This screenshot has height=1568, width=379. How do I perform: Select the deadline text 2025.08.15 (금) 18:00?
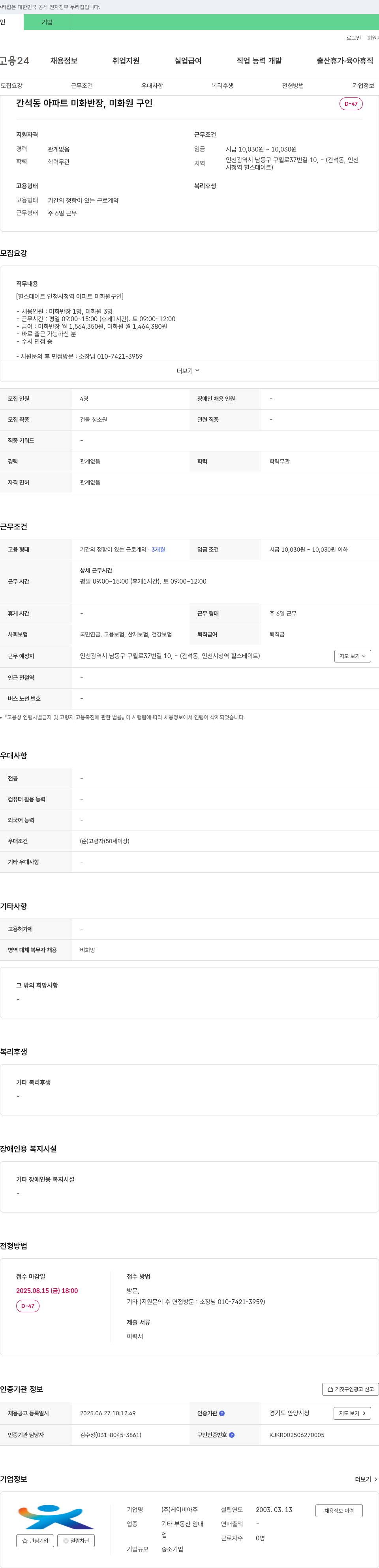coord(47,1291)
